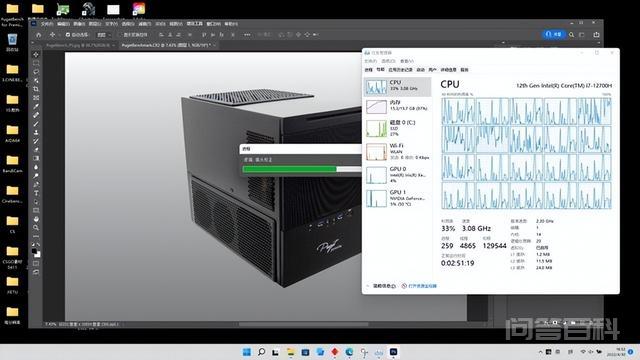The width and height of the screenshot is (640, 360).
Task: Open Microsoft Edge from taskbar
Action: pos(349,352)
